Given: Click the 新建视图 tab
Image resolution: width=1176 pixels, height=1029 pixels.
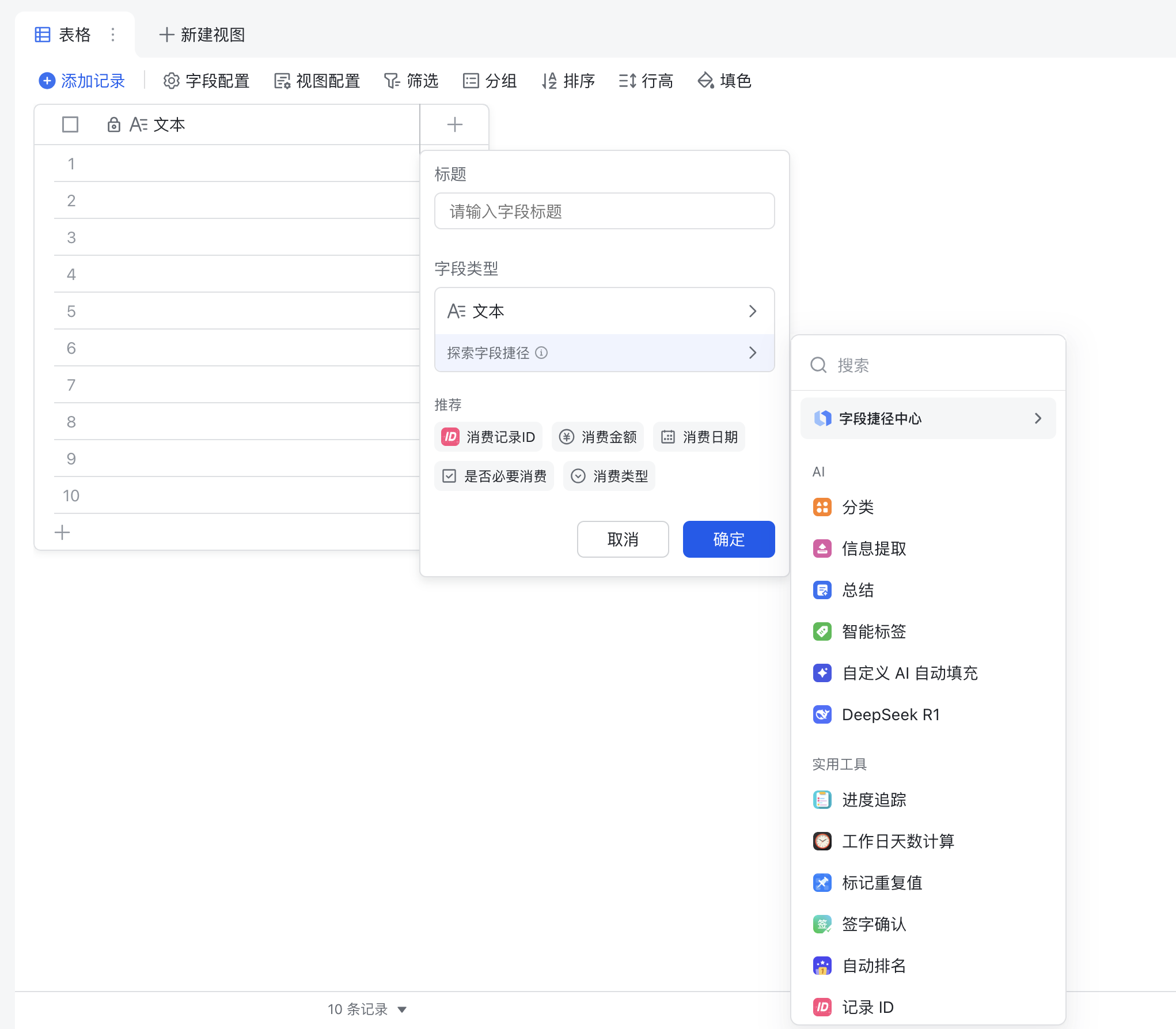Looking at the screenshot, I should [x=202, y=35].
